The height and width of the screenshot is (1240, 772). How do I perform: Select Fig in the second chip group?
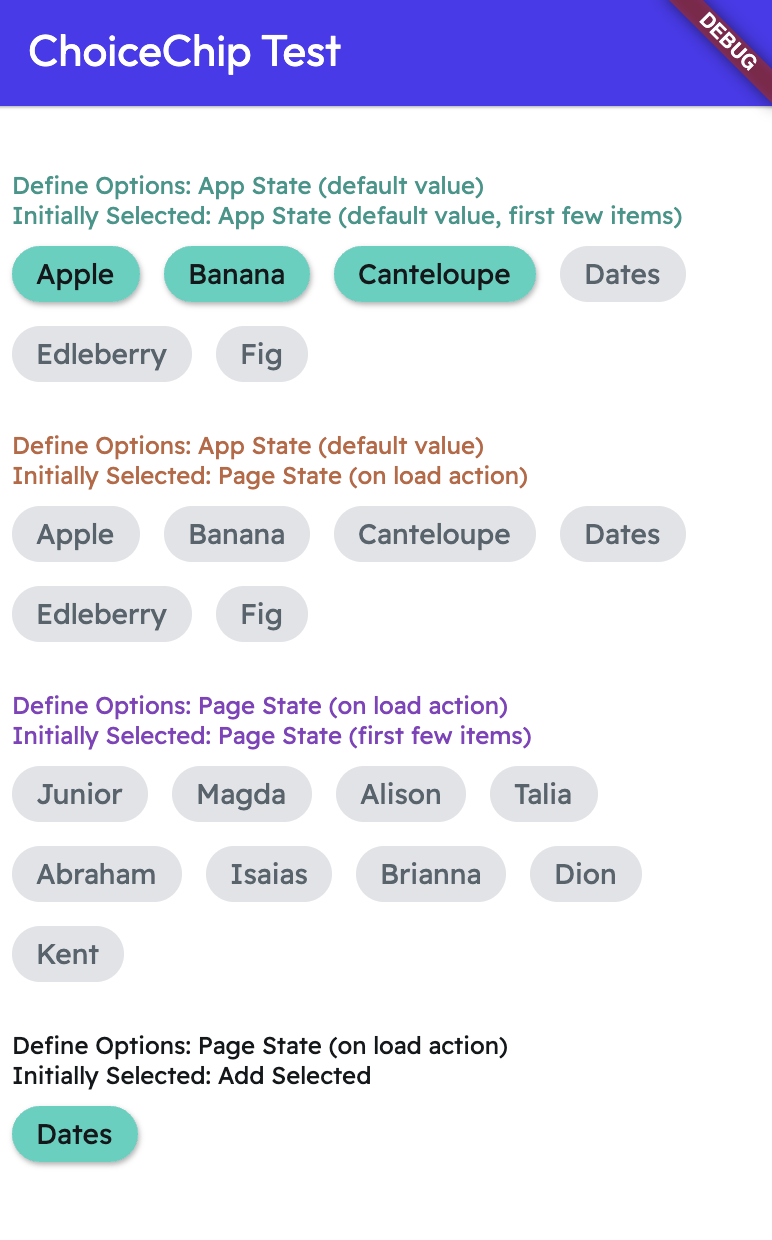tap(261, 614)
